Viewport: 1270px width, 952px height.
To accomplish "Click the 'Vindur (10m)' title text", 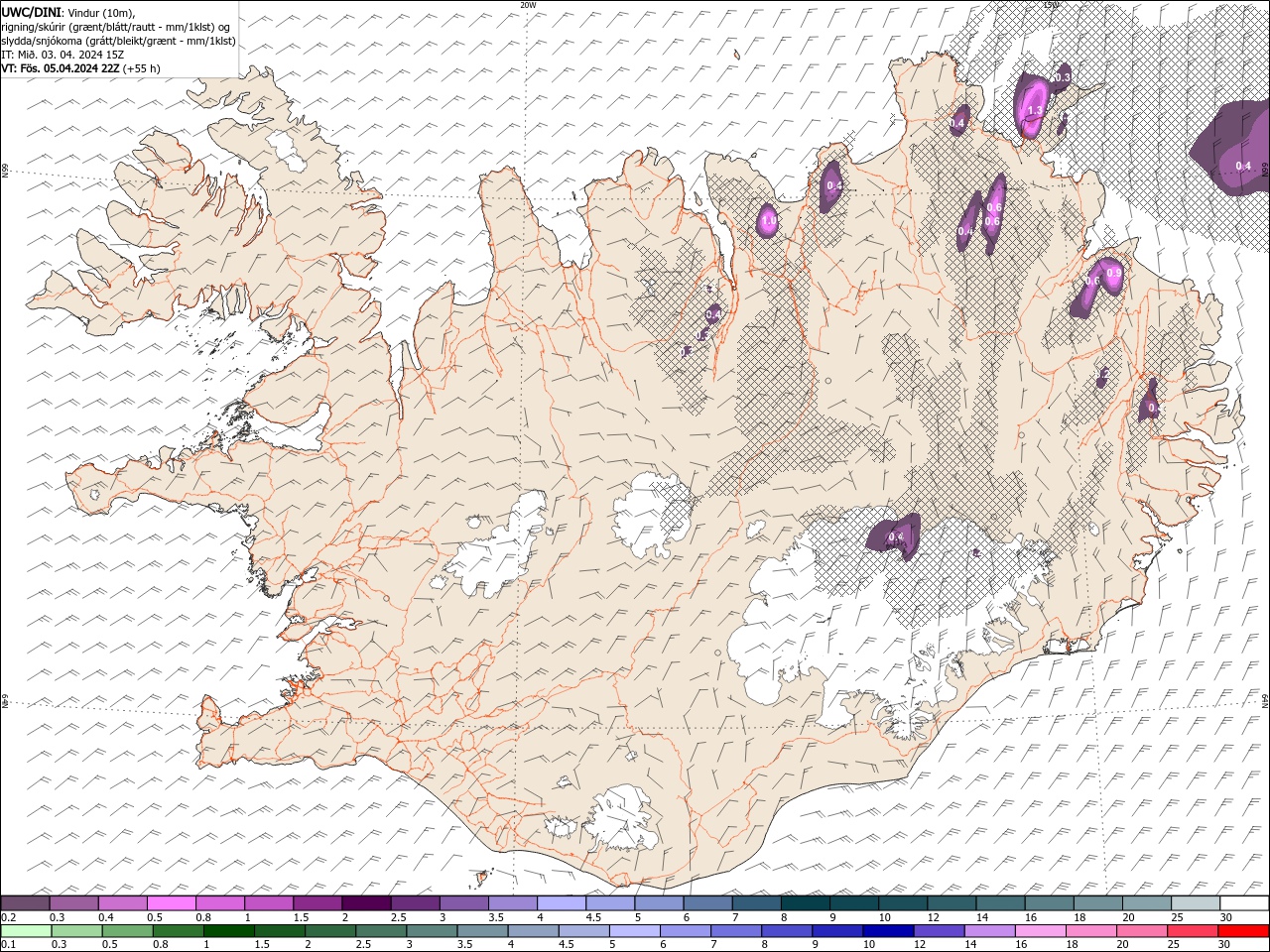I will pos(102,11).
